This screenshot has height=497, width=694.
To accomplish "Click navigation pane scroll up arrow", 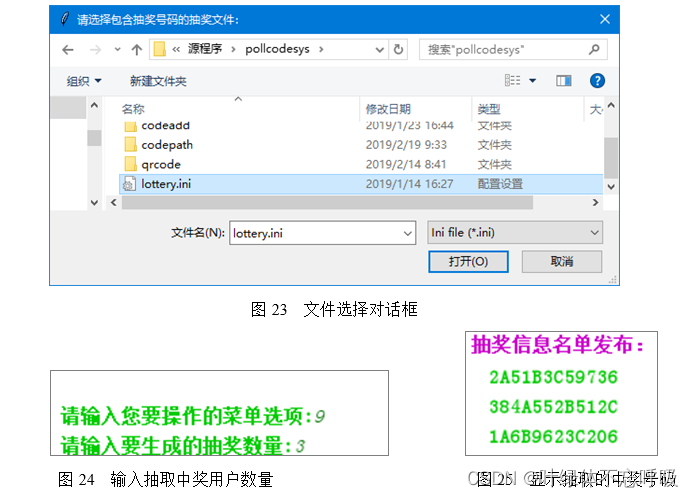I will tap(94, 105).
